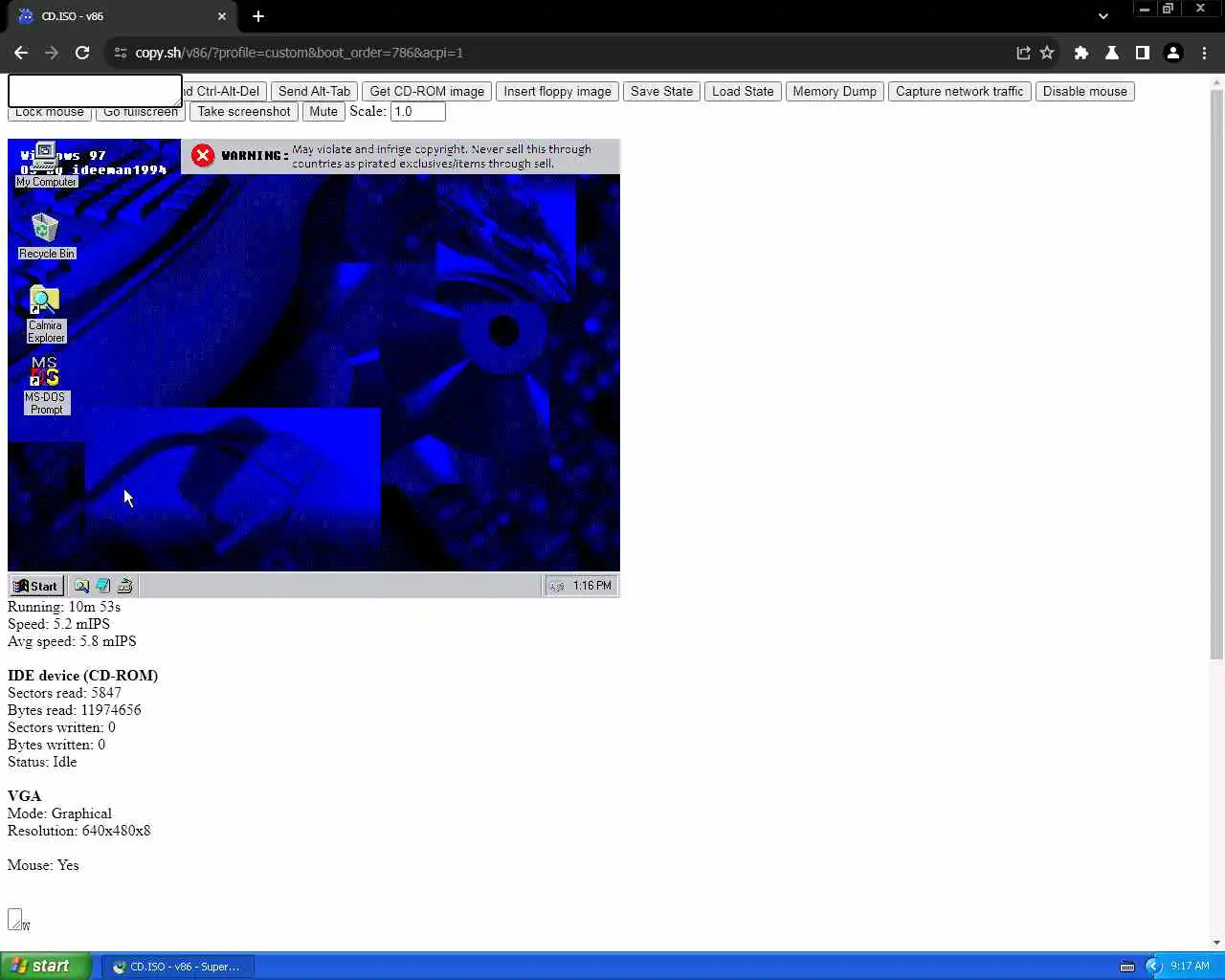Viewport: 1225px width, 980px height.
Task: Click the 'Speed: 5.2 mIPS' text
Action: [58, 624]
